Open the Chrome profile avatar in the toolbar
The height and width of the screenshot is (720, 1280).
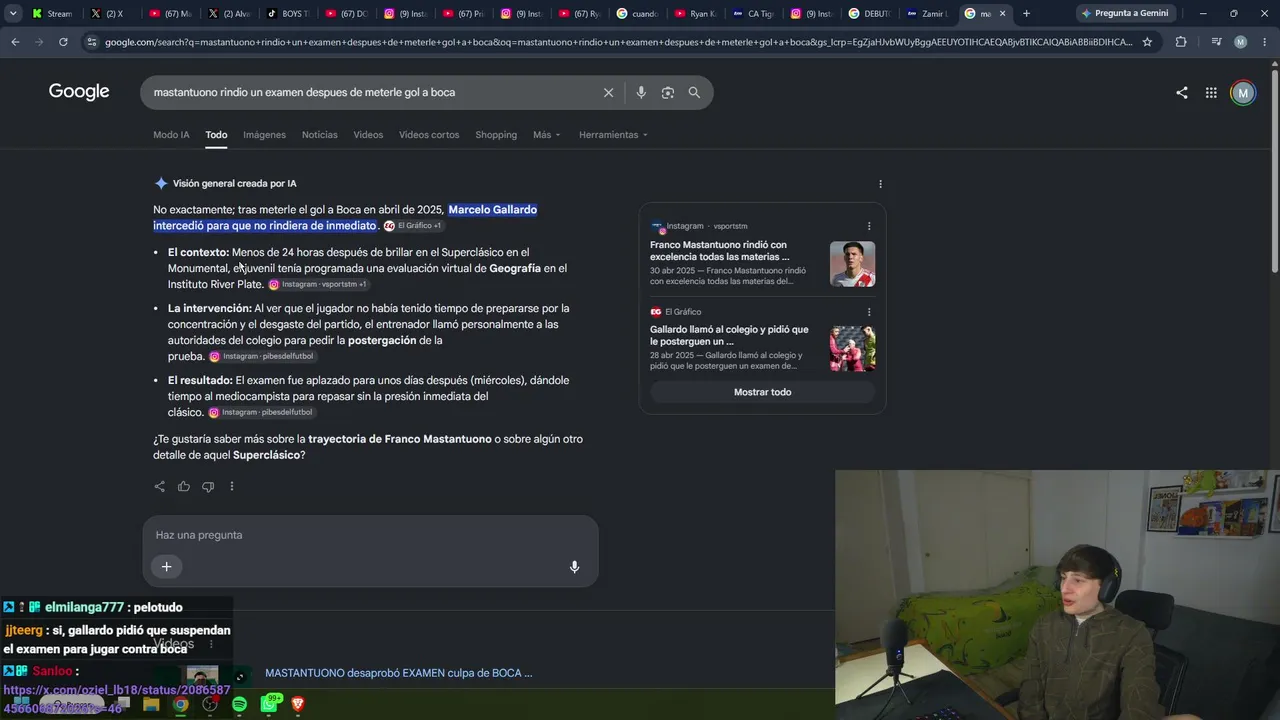coord(1240,42)
